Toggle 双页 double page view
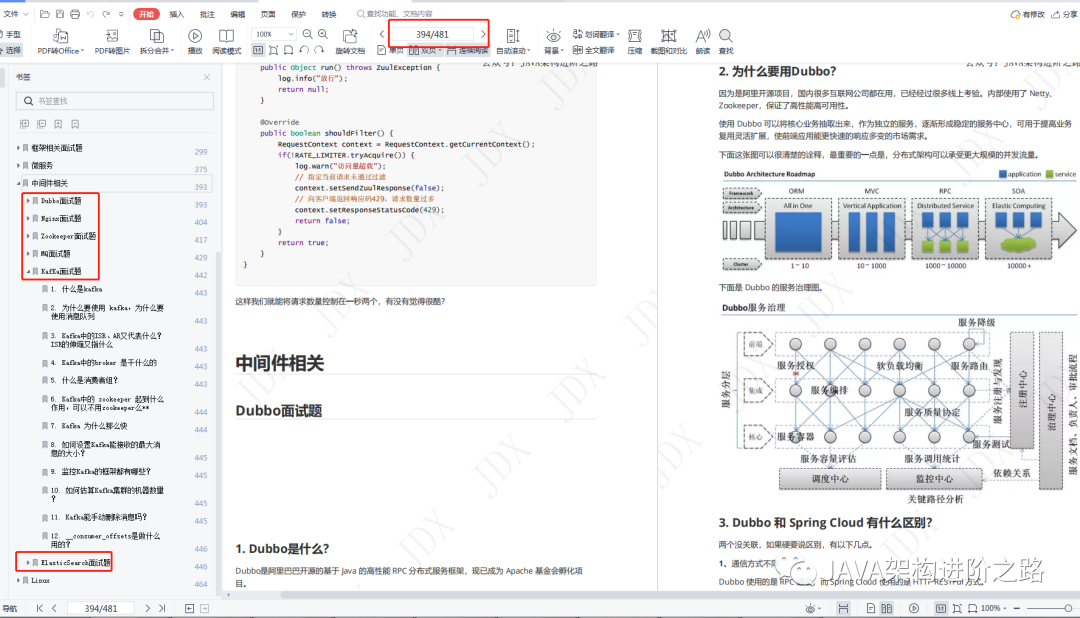Image resolution: width=1080 pixels, height=618 pixels. [424, 50]
